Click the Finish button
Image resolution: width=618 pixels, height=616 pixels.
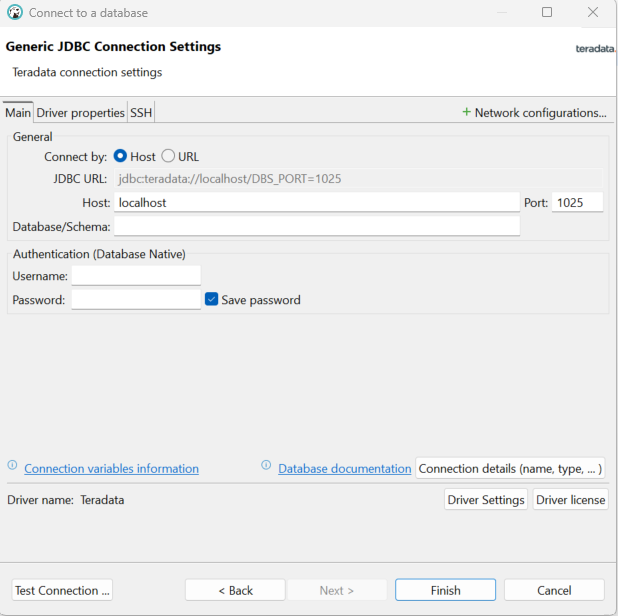coord(445,590)
